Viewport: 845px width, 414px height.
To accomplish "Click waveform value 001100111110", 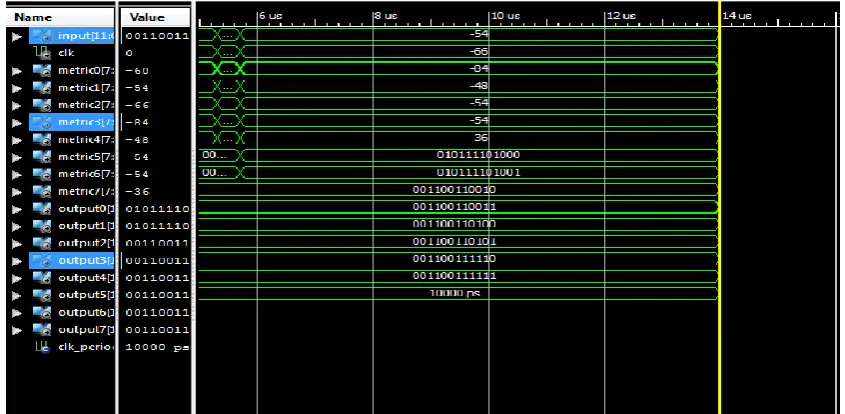I will coord(454,259).
